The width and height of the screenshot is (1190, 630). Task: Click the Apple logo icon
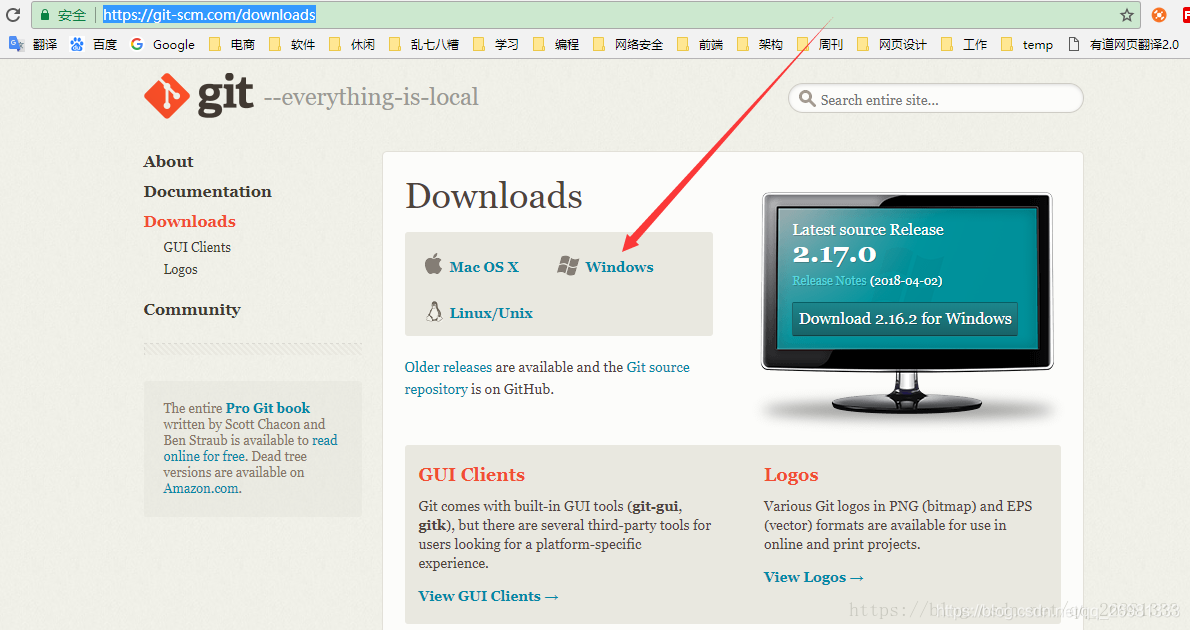433,264
